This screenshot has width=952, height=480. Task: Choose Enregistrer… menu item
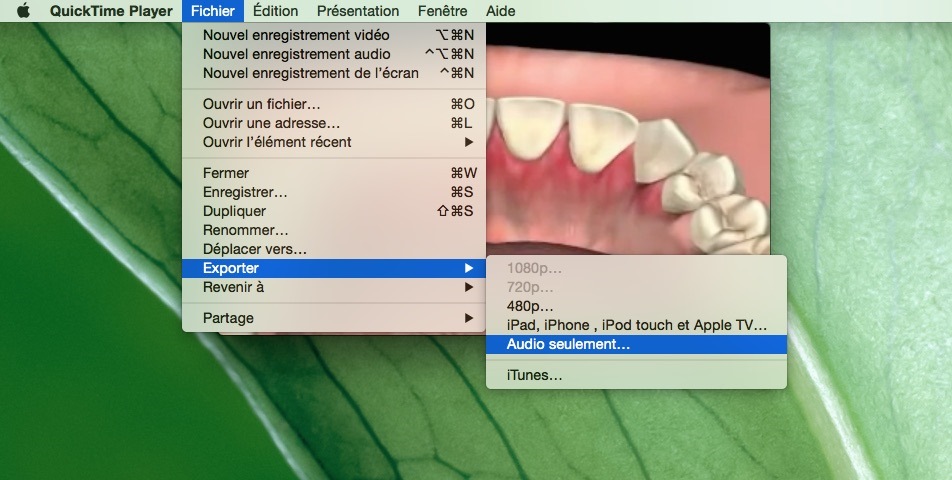(x=334, y=192)
